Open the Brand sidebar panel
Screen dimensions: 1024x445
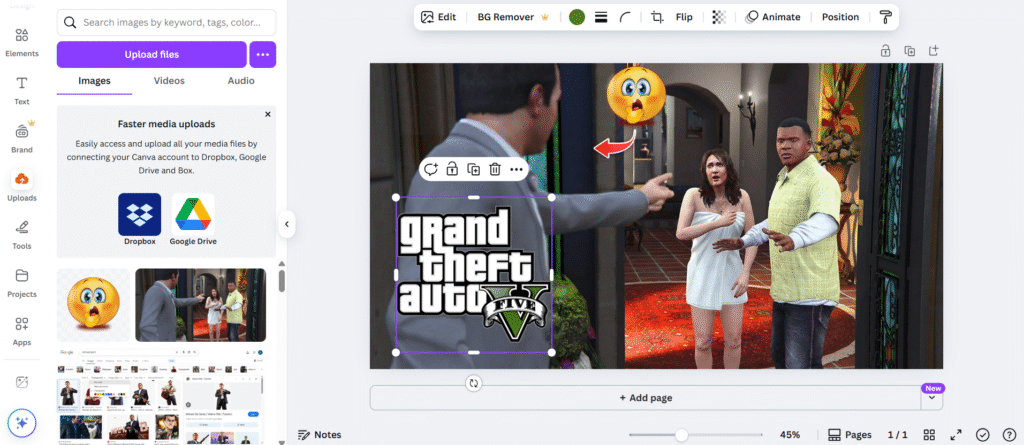(22, 138)
